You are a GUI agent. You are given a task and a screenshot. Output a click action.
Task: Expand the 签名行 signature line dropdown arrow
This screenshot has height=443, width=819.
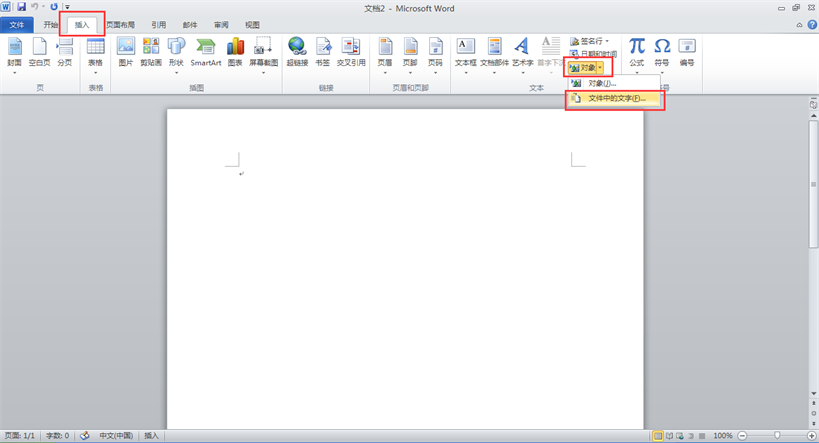[609, 41]
